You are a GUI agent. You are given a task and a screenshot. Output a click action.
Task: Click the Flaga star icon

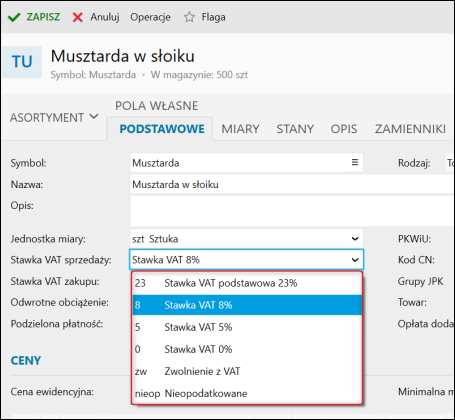click(189, 17)
